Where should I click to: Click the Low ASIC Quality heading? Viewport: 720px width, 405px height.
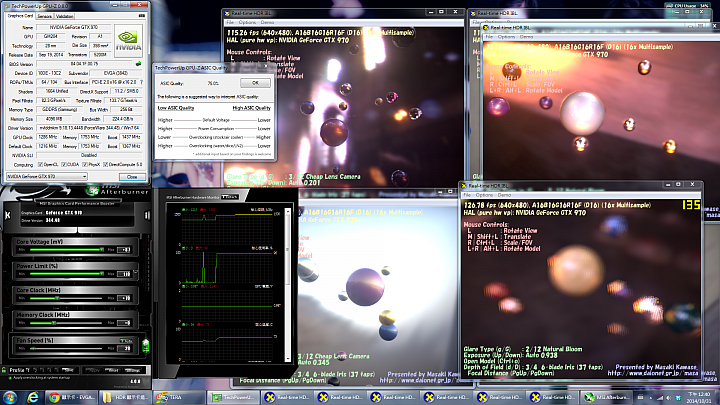[176, 108]
